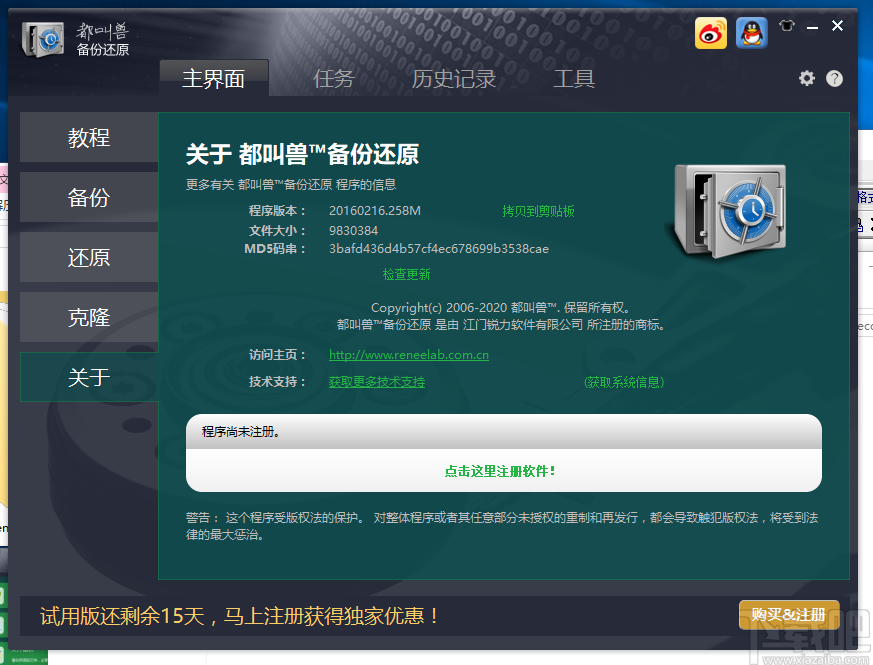
Task: Open the 历史记录 tab
Action: pos(454,79)
